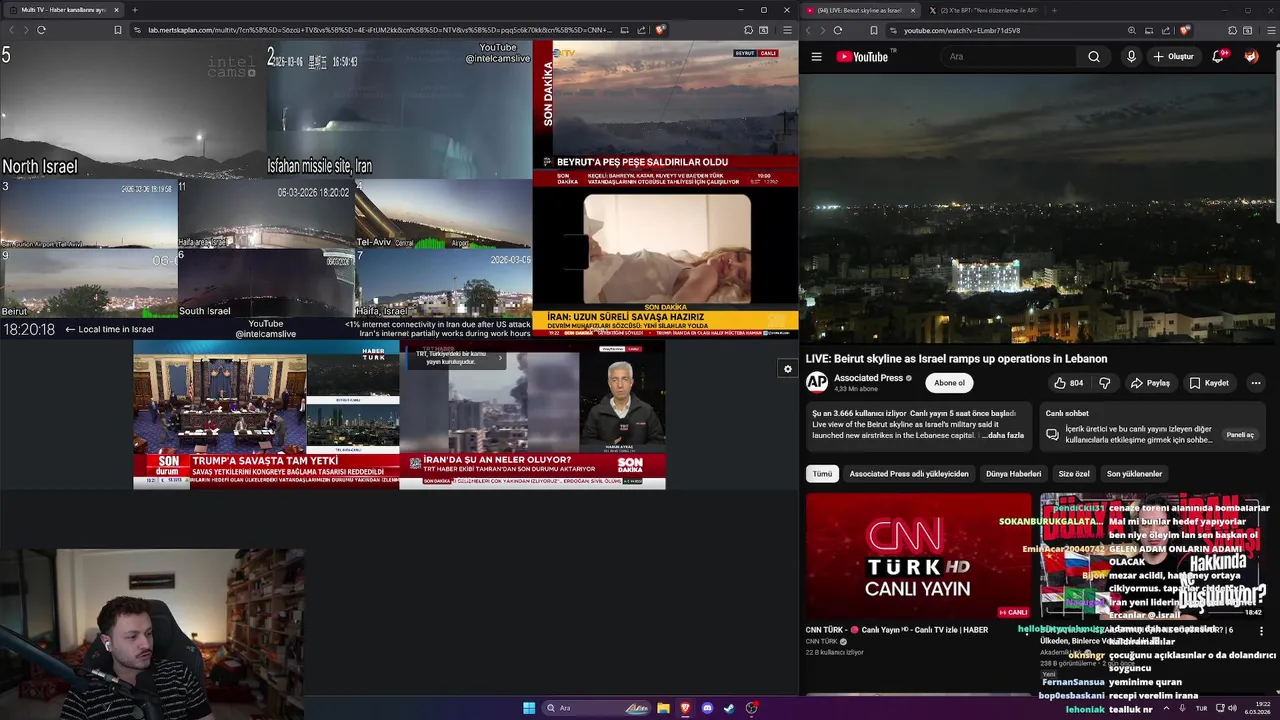
Task: Open Steam from the taskbar
Action: coord(729,708)
